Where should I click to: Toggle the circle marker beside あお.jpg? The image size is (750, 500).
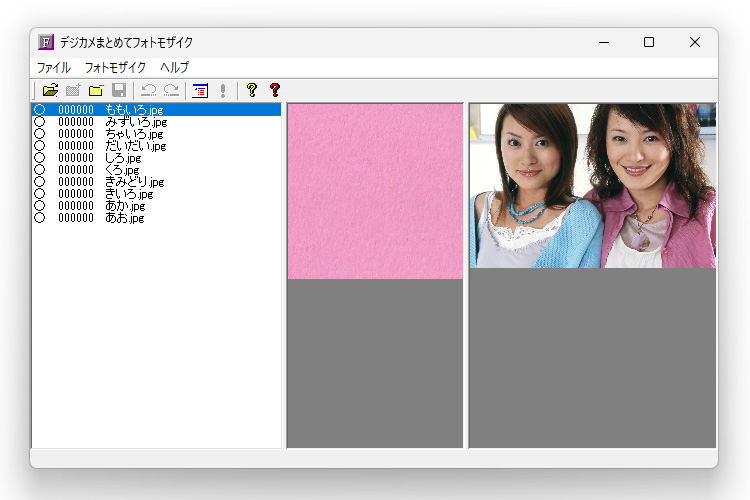coord(40,217)
